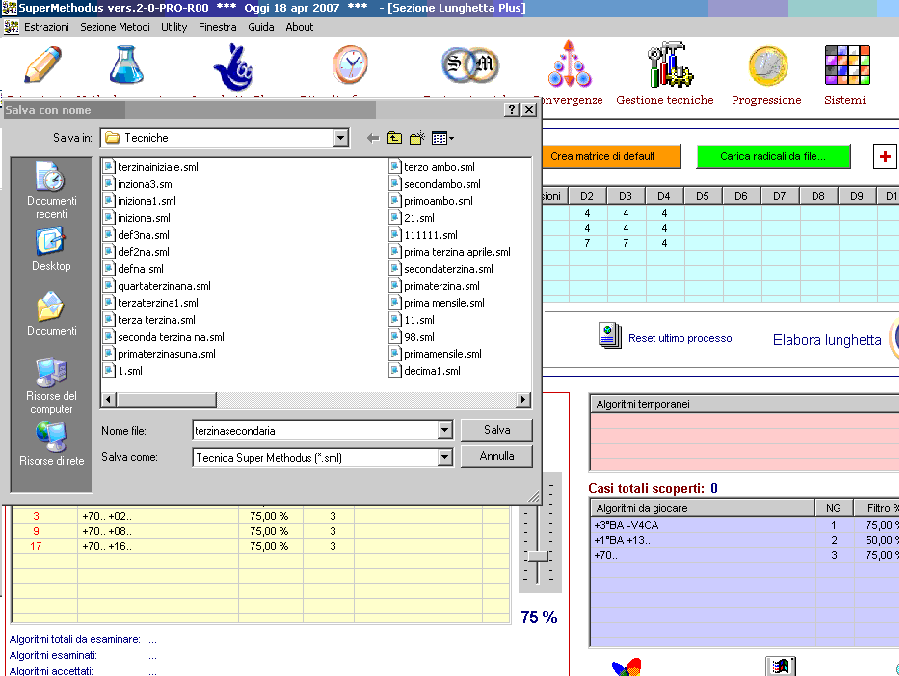Click the application icon left of Estrazioni menu
899x676 pixels.
[11, 27]
